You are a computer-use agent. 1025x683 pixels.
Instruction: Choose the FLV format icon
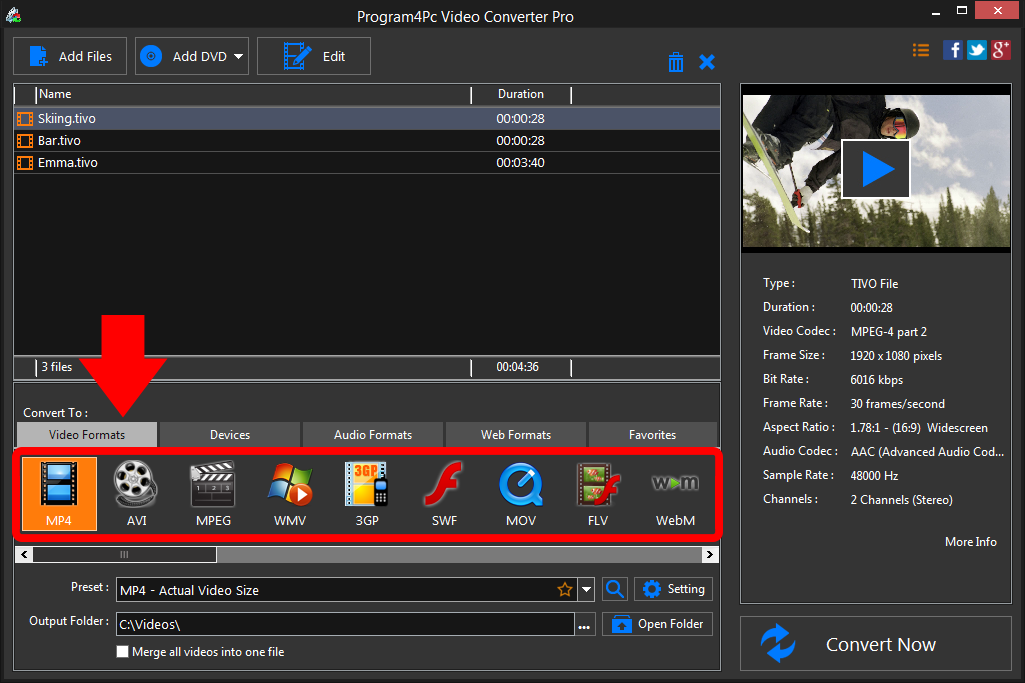coord(597,493)
